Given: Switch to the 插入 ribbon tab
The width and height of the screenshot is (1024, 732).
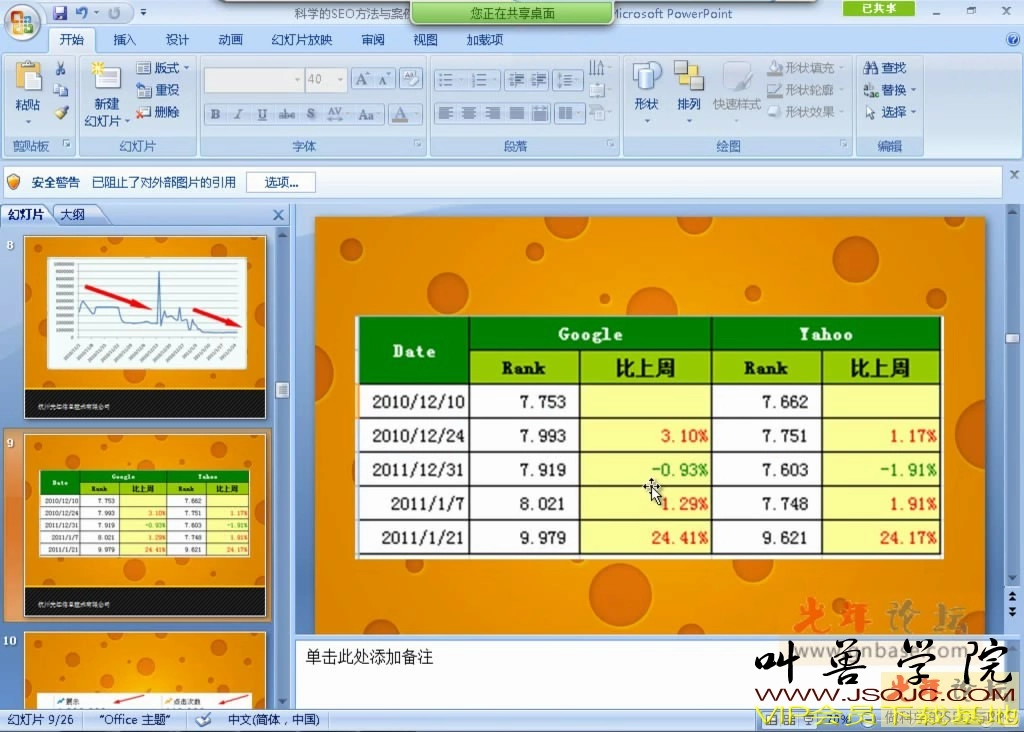Looking at the screenshot, I should pyautogui.click(x=123, y=39).
